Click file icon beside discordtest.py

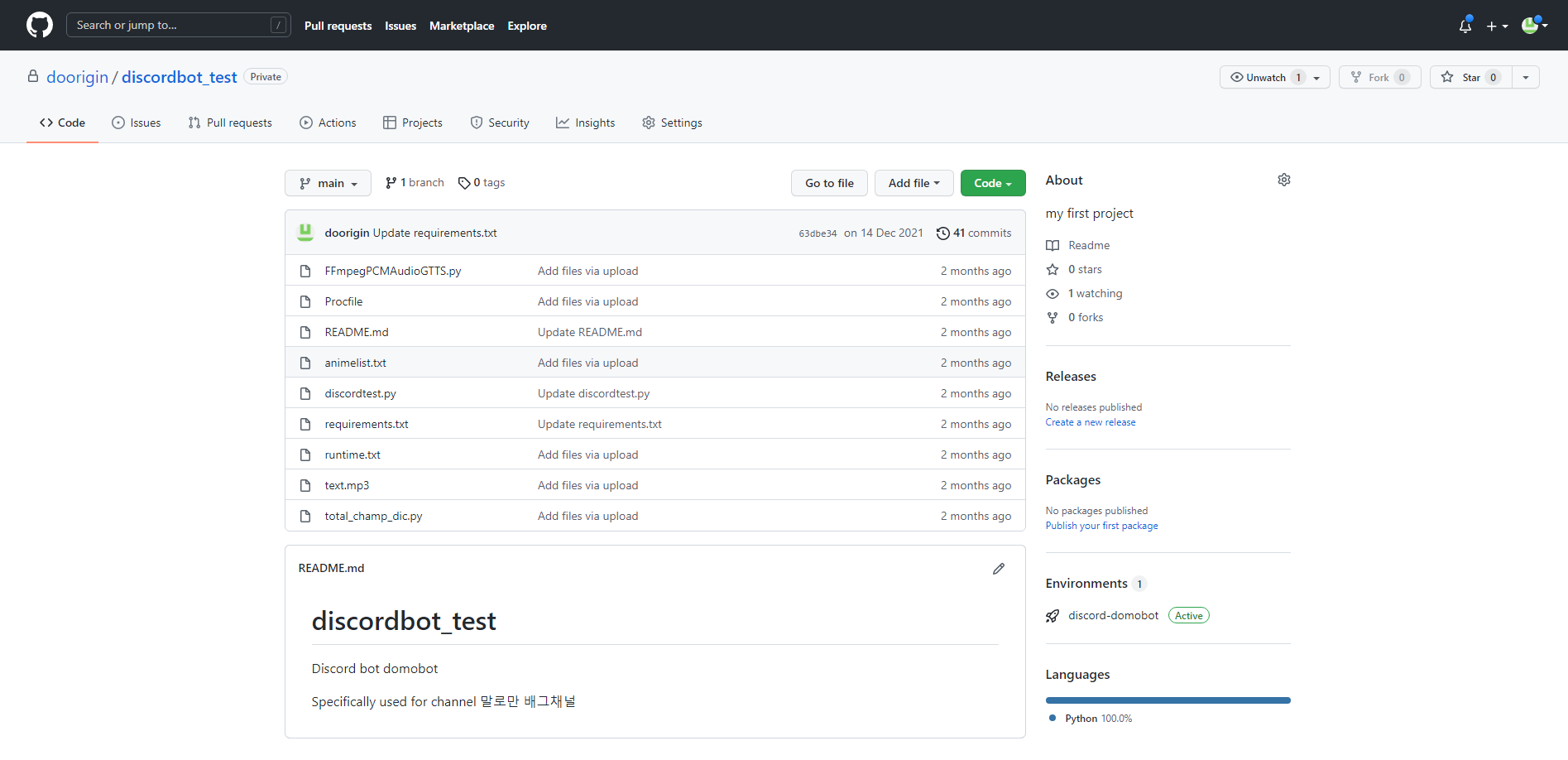pos(305,393)
